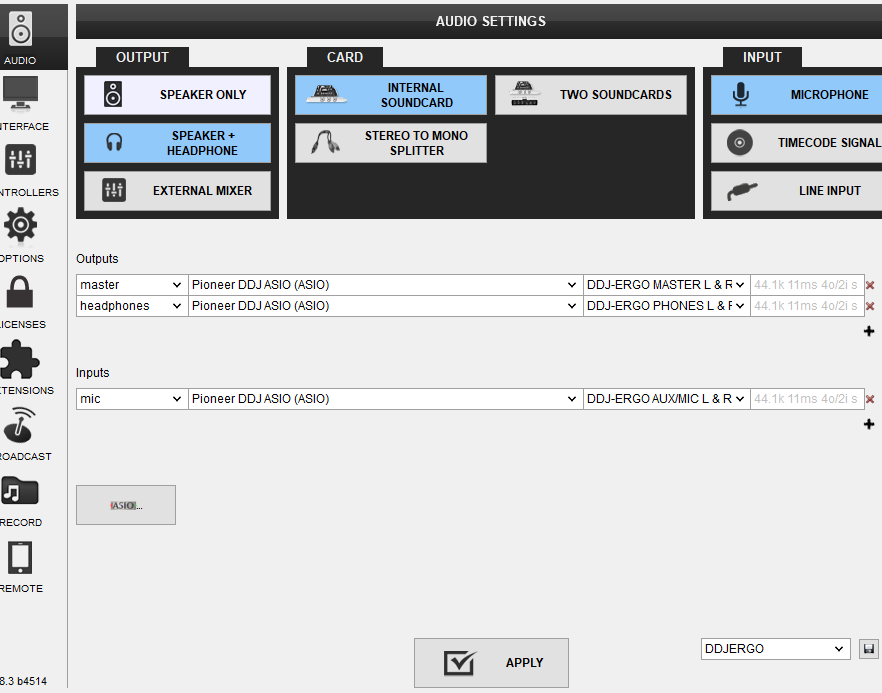Click master row 44.1k latency info field
The height and width of the screenshot is (693, 882).
[x=807, y=285]
